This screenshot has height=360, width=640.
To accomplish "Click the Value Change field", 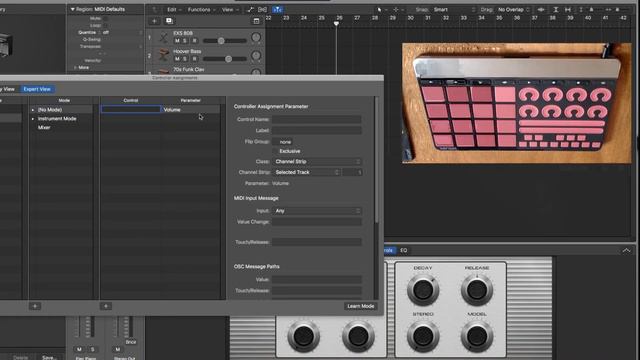I will [317, 222].
